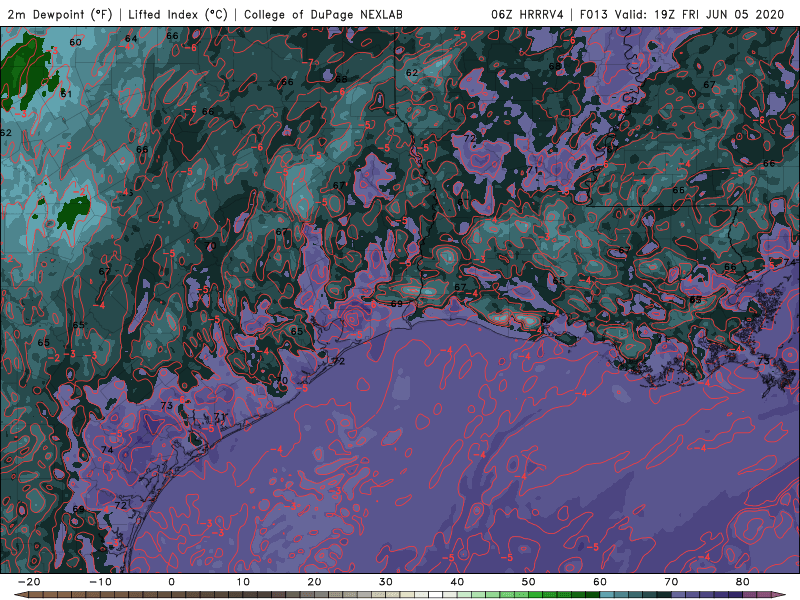
Task: Click the 'Lifted Index (°C)' title text
Action: [x=178, y=14]
